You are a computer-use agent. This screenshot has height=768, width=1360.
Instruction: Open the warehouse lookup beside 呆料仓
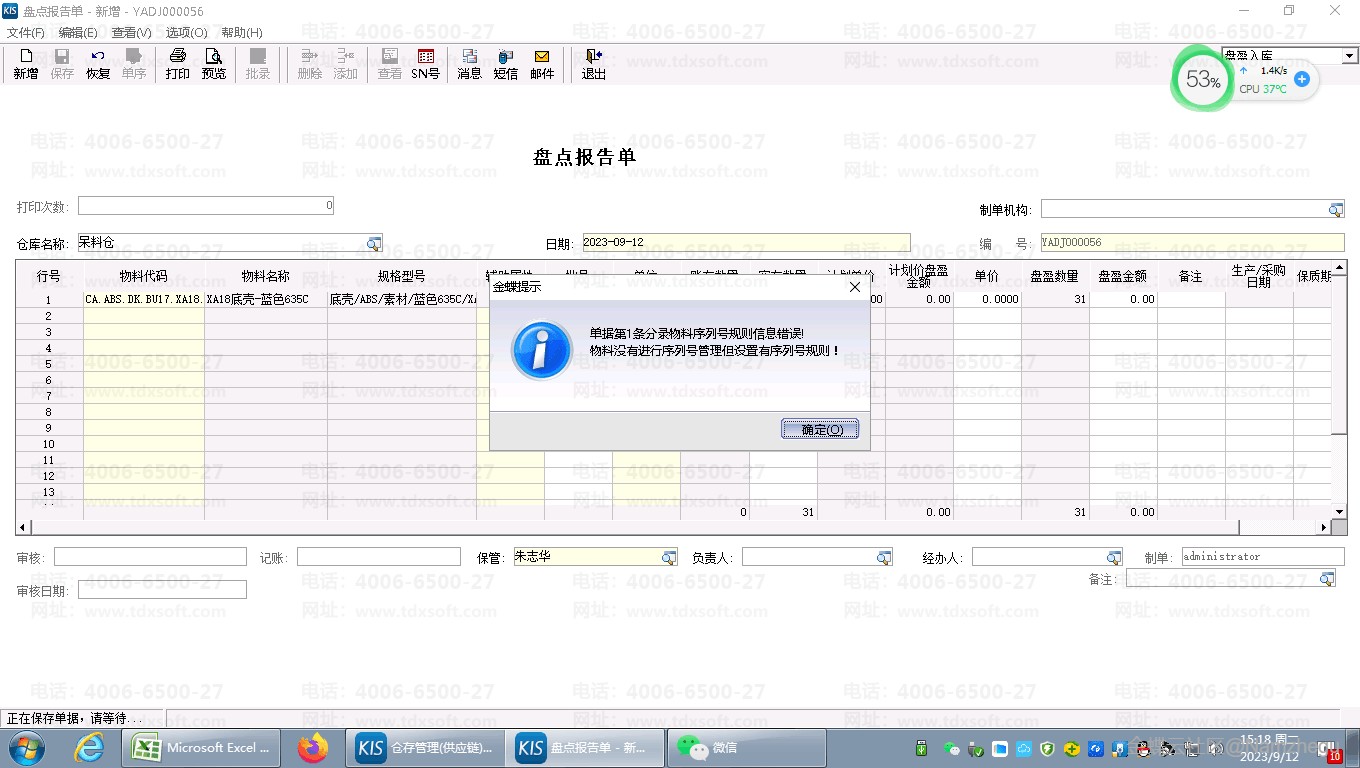(373, 243)
